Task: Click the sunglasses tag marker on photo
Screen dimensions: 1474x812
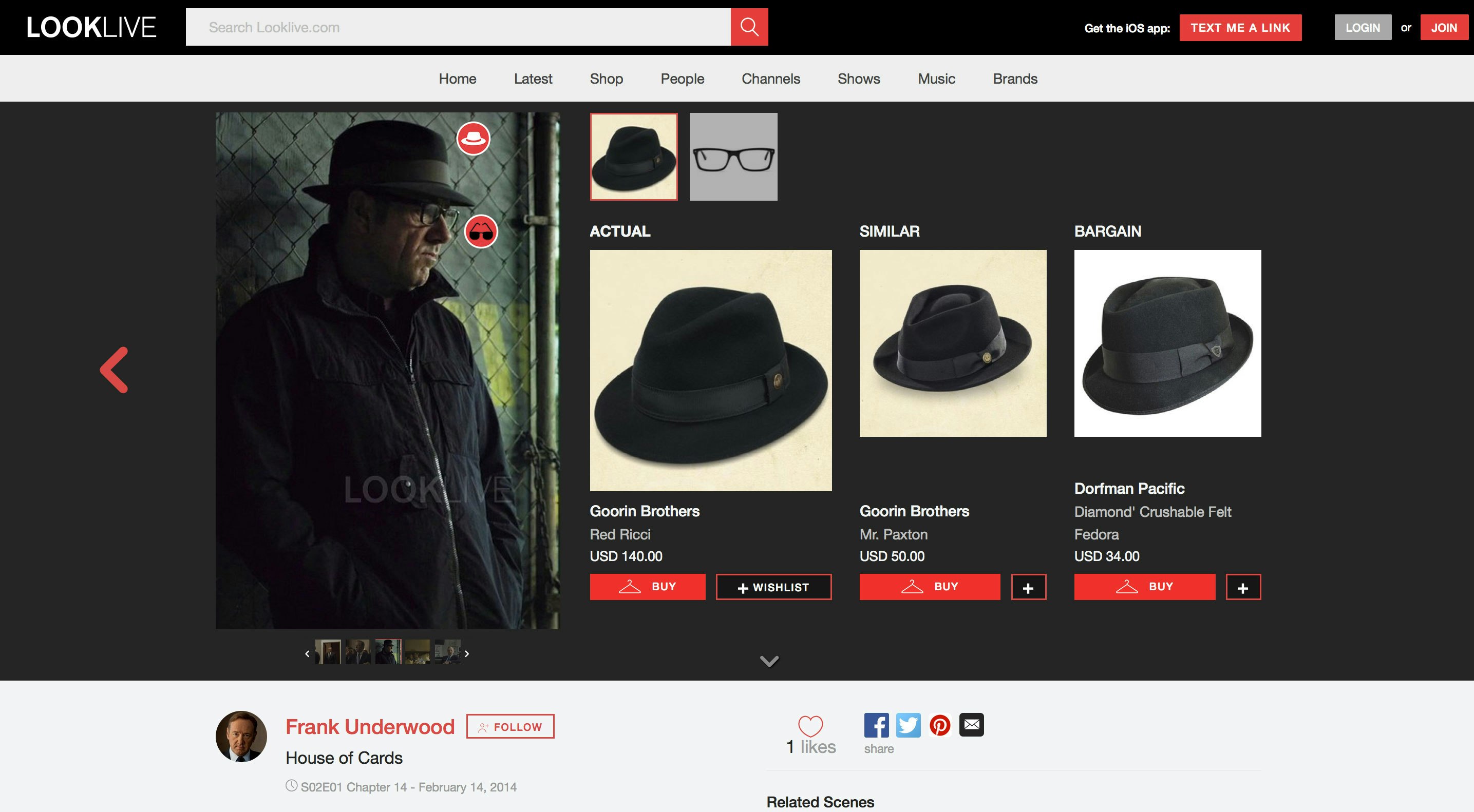Action: [x=481, y=231]
